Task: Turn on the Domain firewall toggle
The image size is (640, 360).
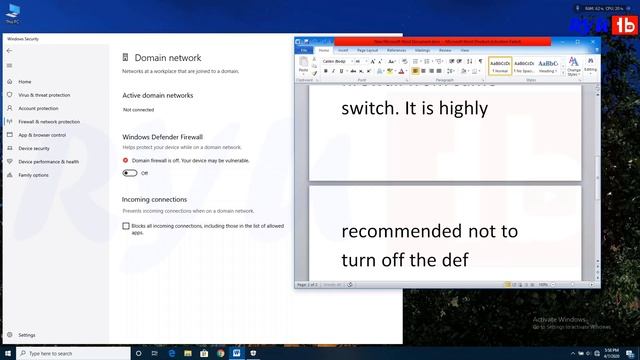Action: (130, 173)
